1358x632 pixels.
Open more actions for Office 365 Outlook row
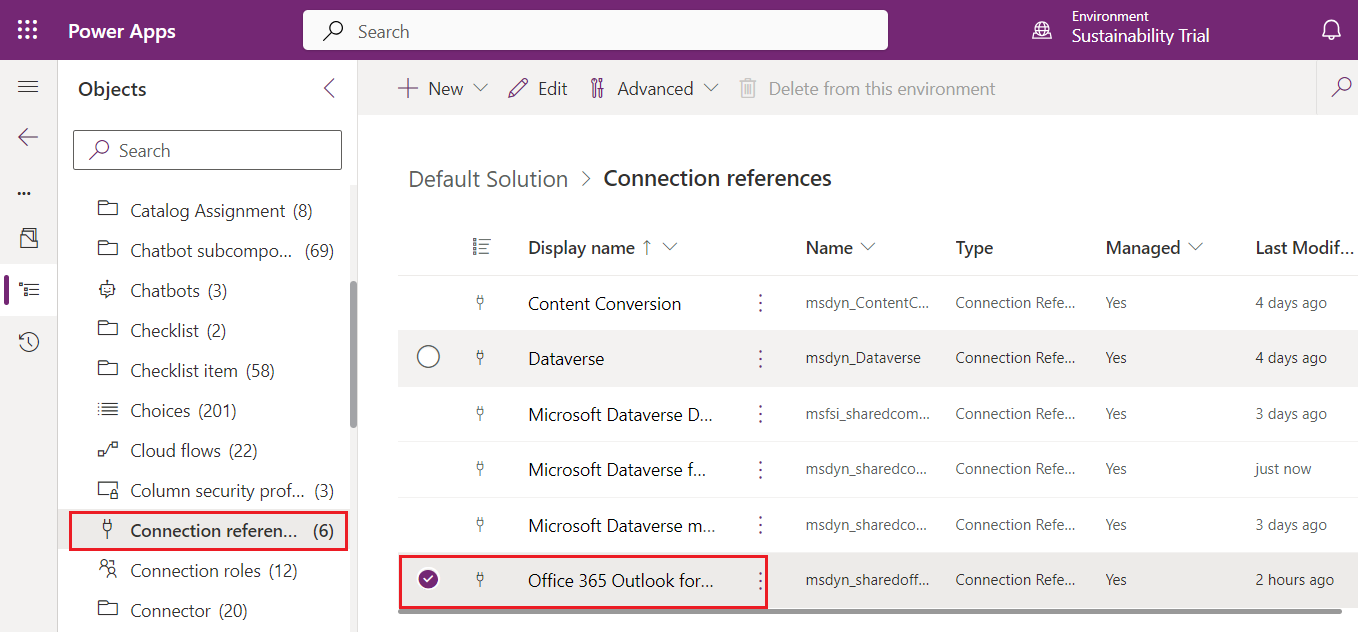(760, 580)
